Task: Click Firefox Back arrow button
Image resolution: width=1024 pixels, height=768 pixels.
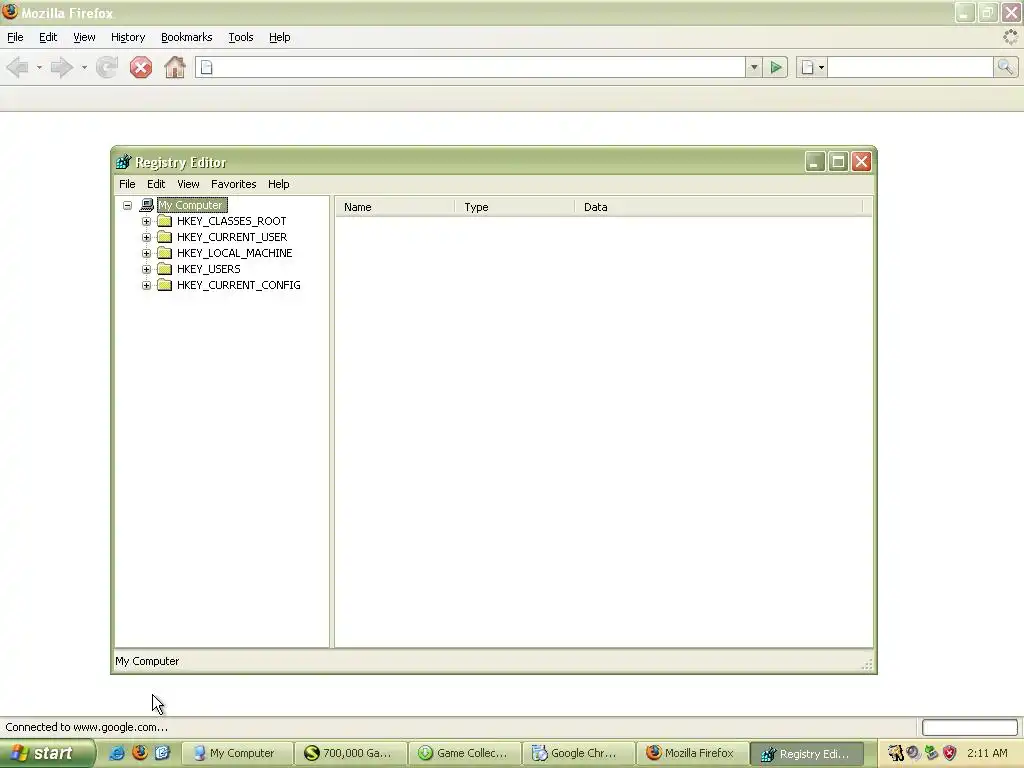Action: pos(18,67)
